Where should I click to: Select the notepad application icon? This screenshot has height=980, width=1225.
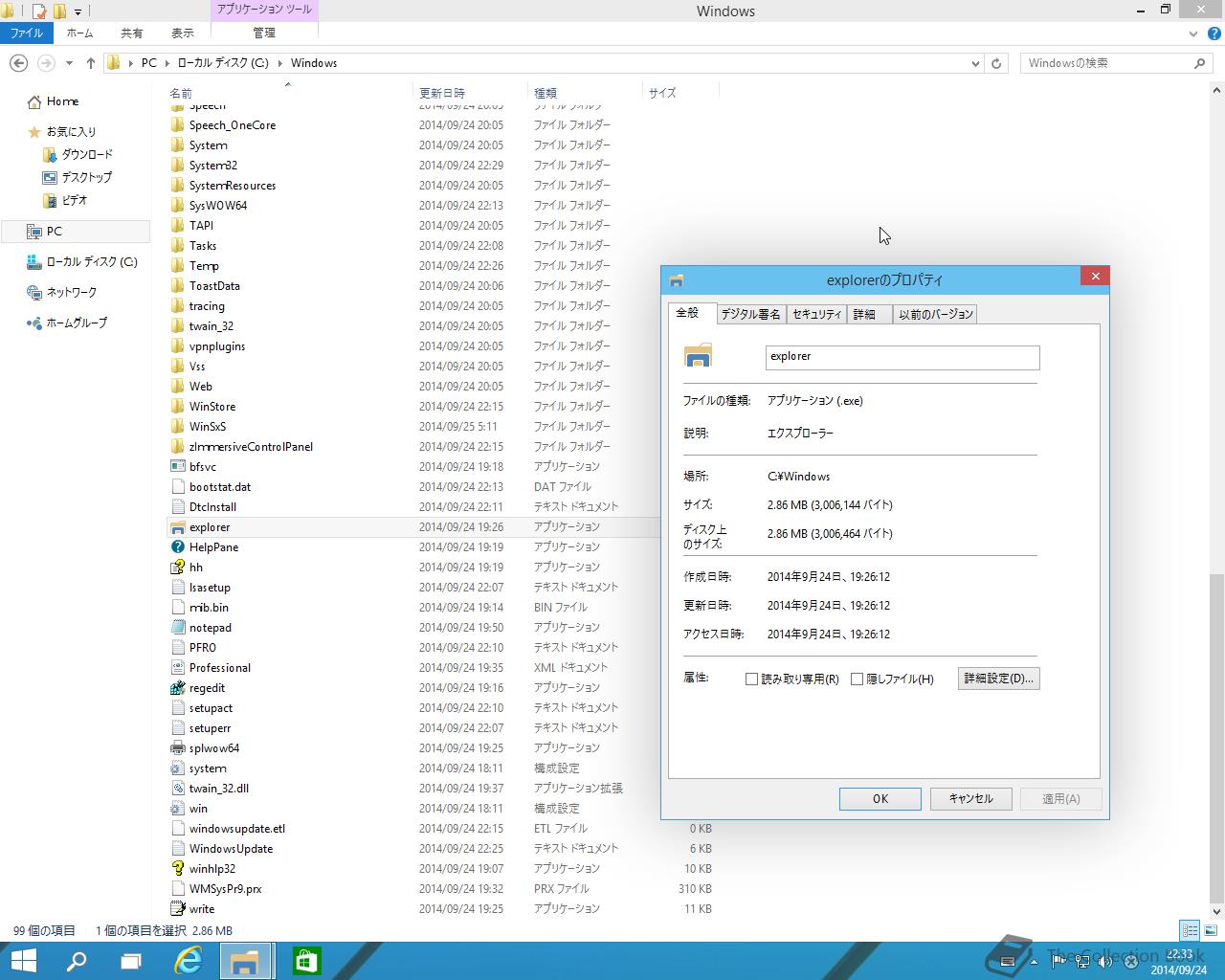177,628
